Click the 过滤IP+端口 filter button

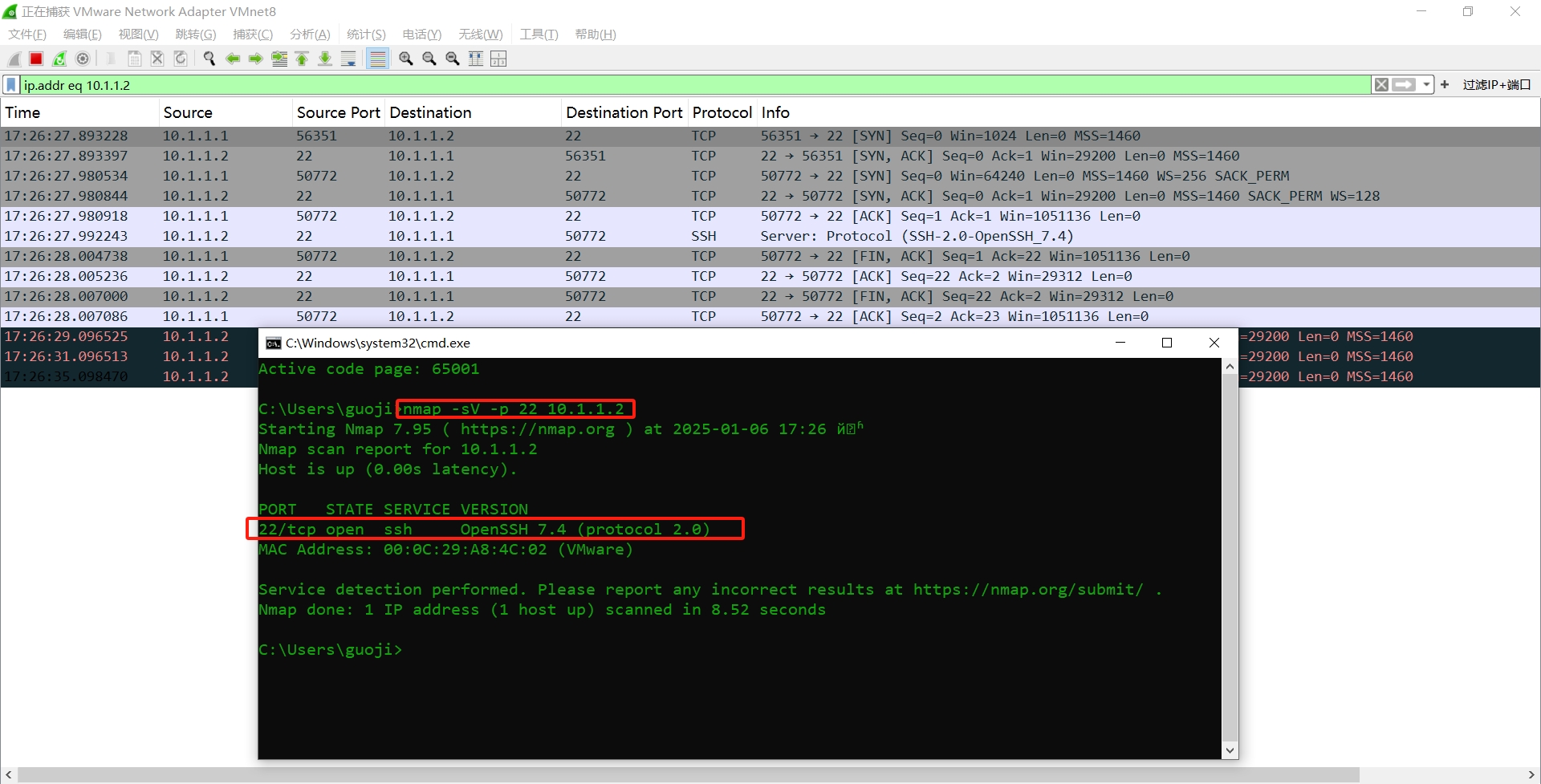(x=1497, y=85)
